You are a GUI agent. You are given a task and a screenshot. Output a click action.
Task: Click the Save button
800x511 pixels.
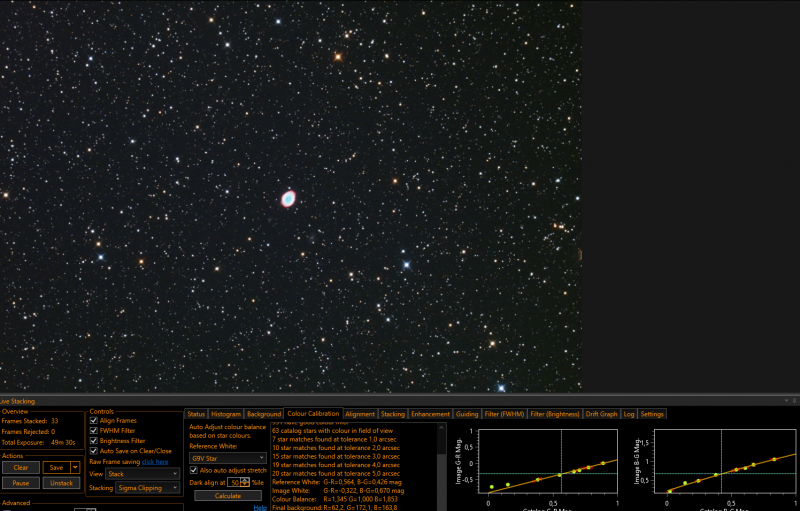point(57,468)
